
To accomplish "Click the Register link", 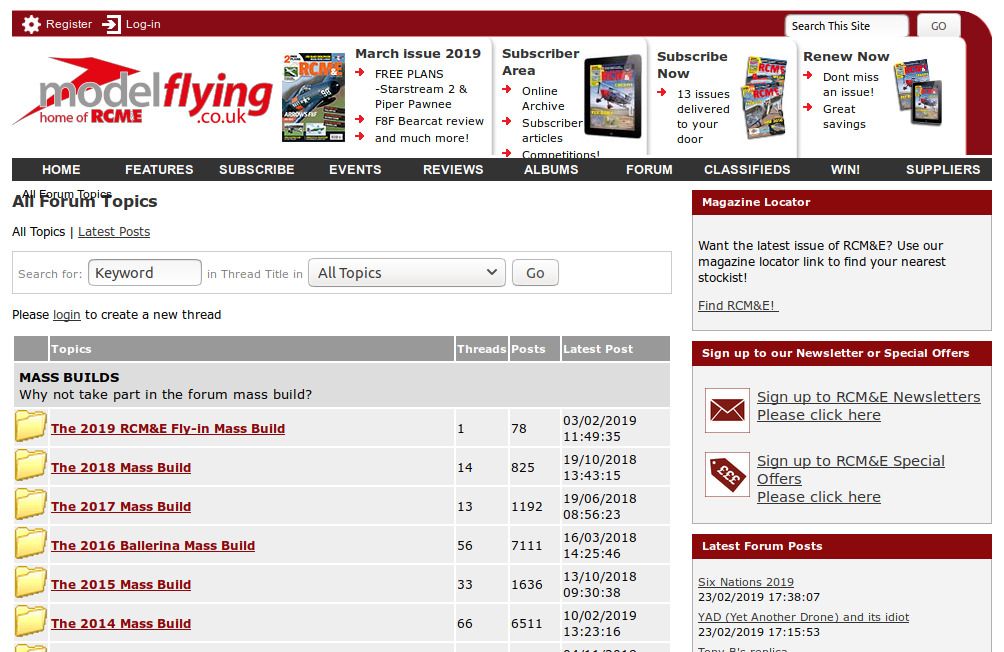I will (69, 24).
